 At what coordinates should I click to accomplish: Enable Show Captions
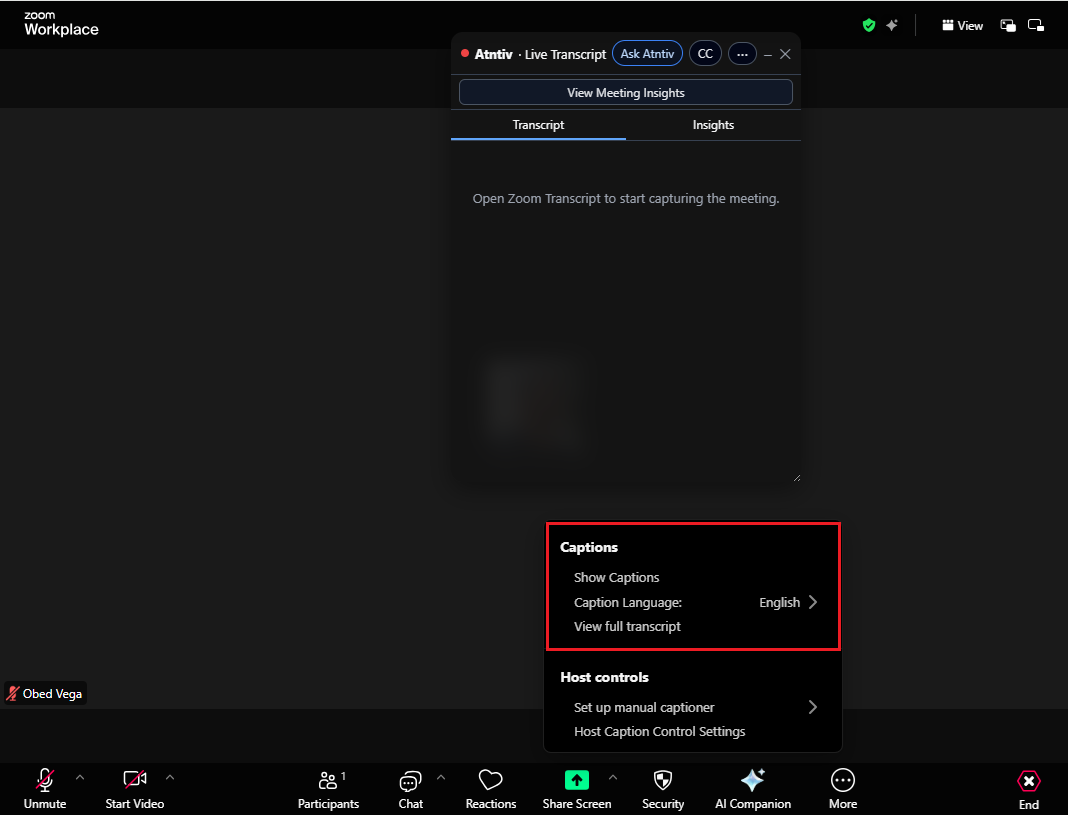click(616, 577)
